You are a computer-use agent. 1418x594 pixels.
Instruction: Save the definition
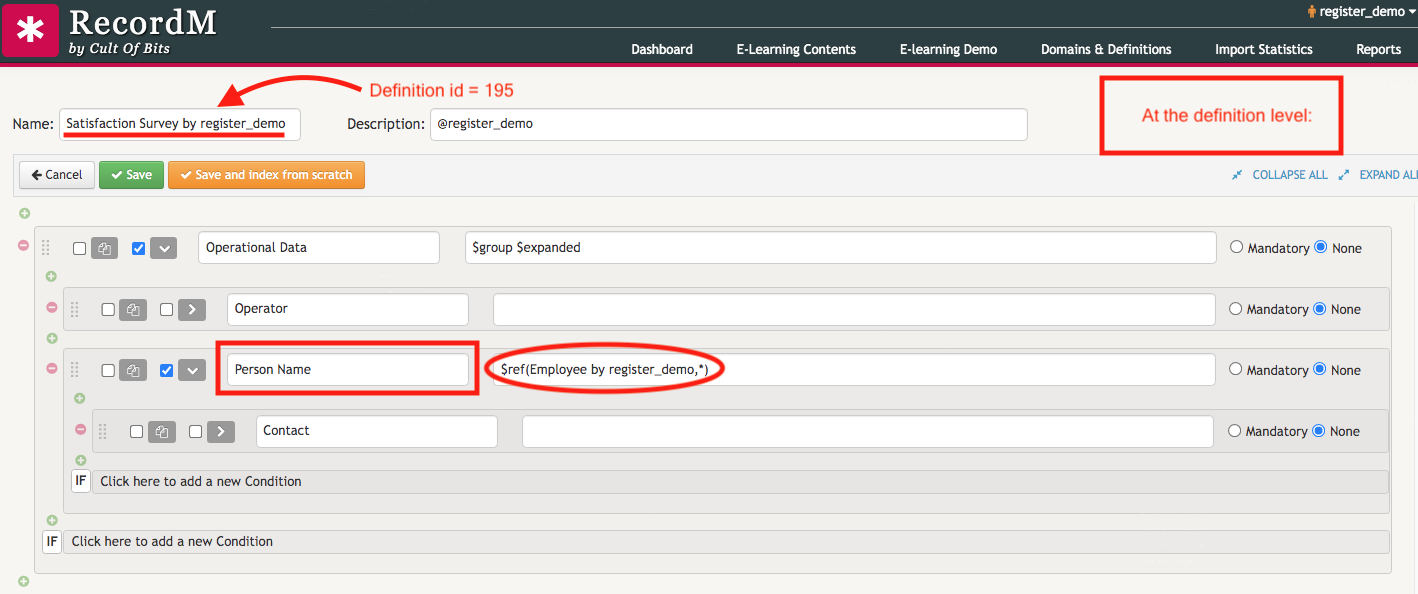coord(131,175)
